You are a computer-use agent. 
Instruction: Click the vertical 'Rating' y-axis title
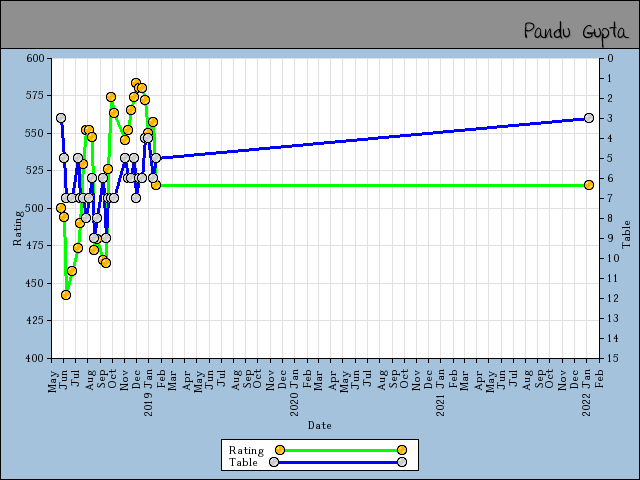click(18, 228)
